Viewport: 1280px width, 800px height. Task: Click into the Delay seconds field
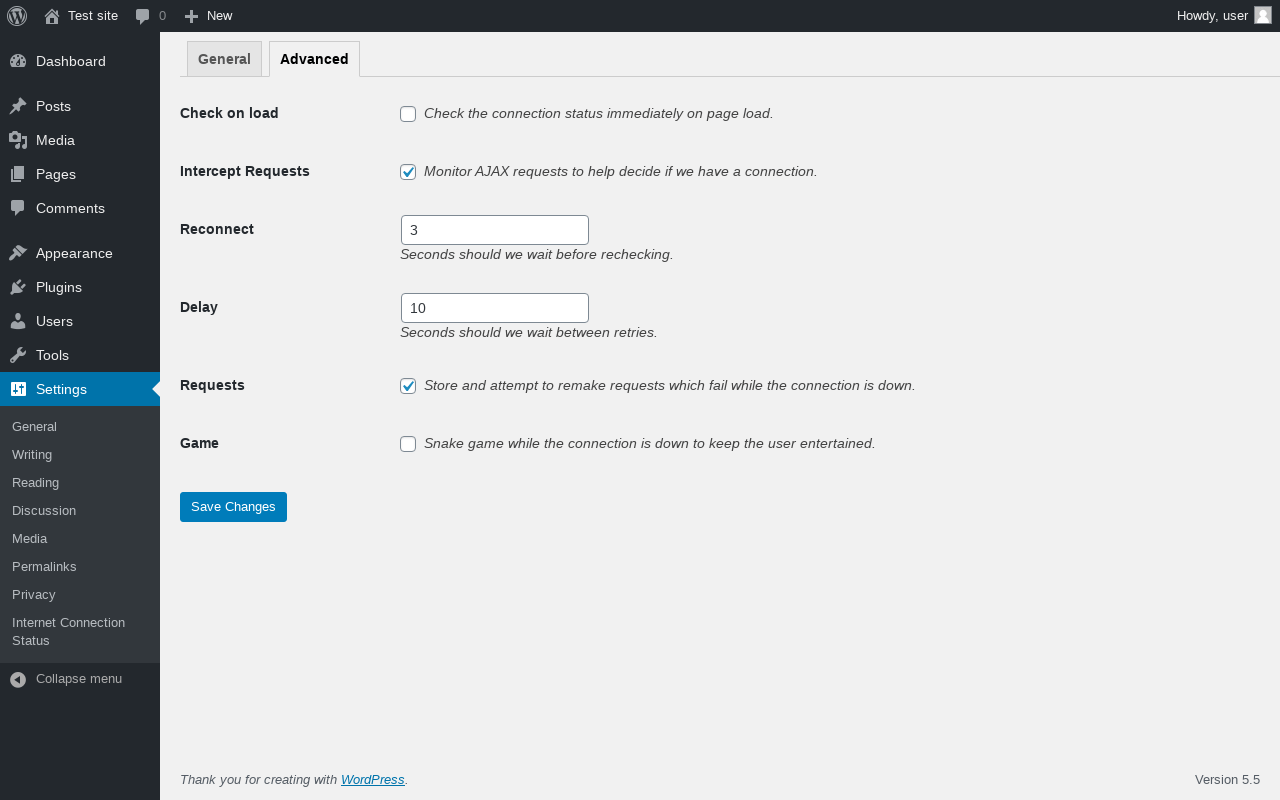click(495, 308)
